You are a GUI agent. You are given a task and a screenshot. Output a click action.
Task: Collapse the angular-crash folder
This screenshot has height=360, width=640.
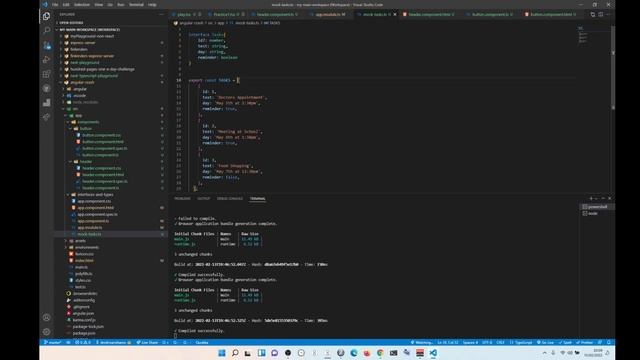pos(82,82)
